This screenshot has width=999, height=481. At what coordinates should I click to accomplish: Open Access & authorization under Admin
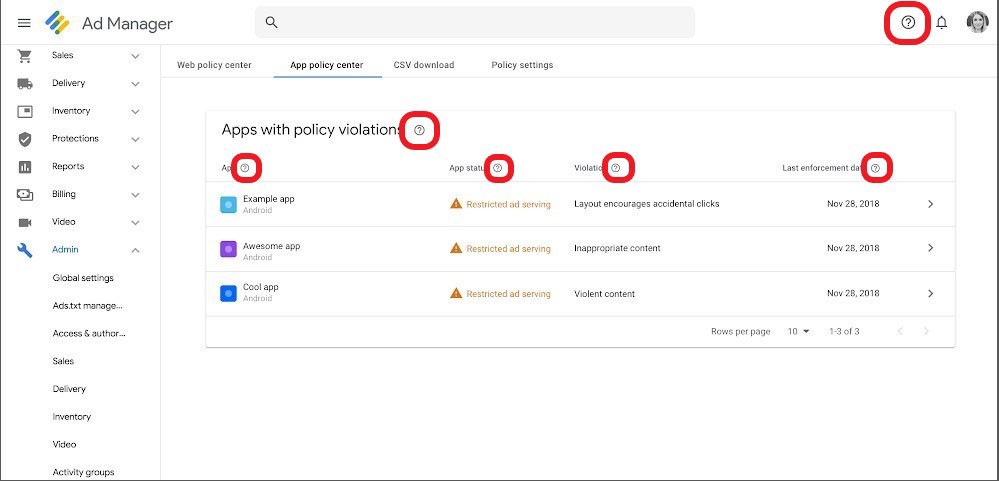(89, 333)
